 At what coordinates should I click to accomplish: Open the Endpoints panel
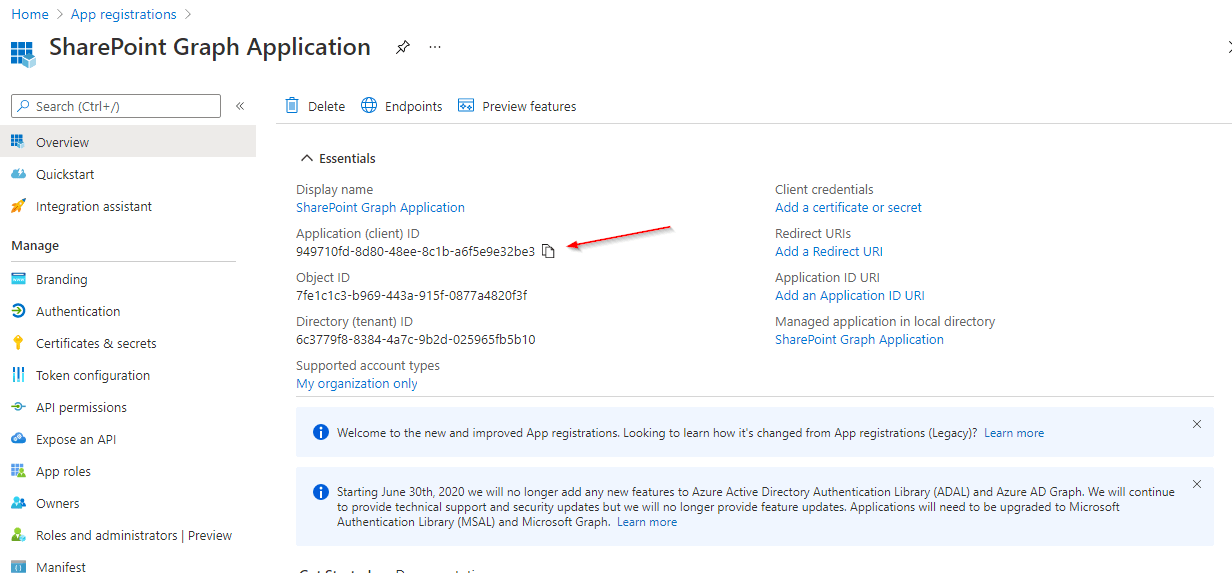[401, 106]
